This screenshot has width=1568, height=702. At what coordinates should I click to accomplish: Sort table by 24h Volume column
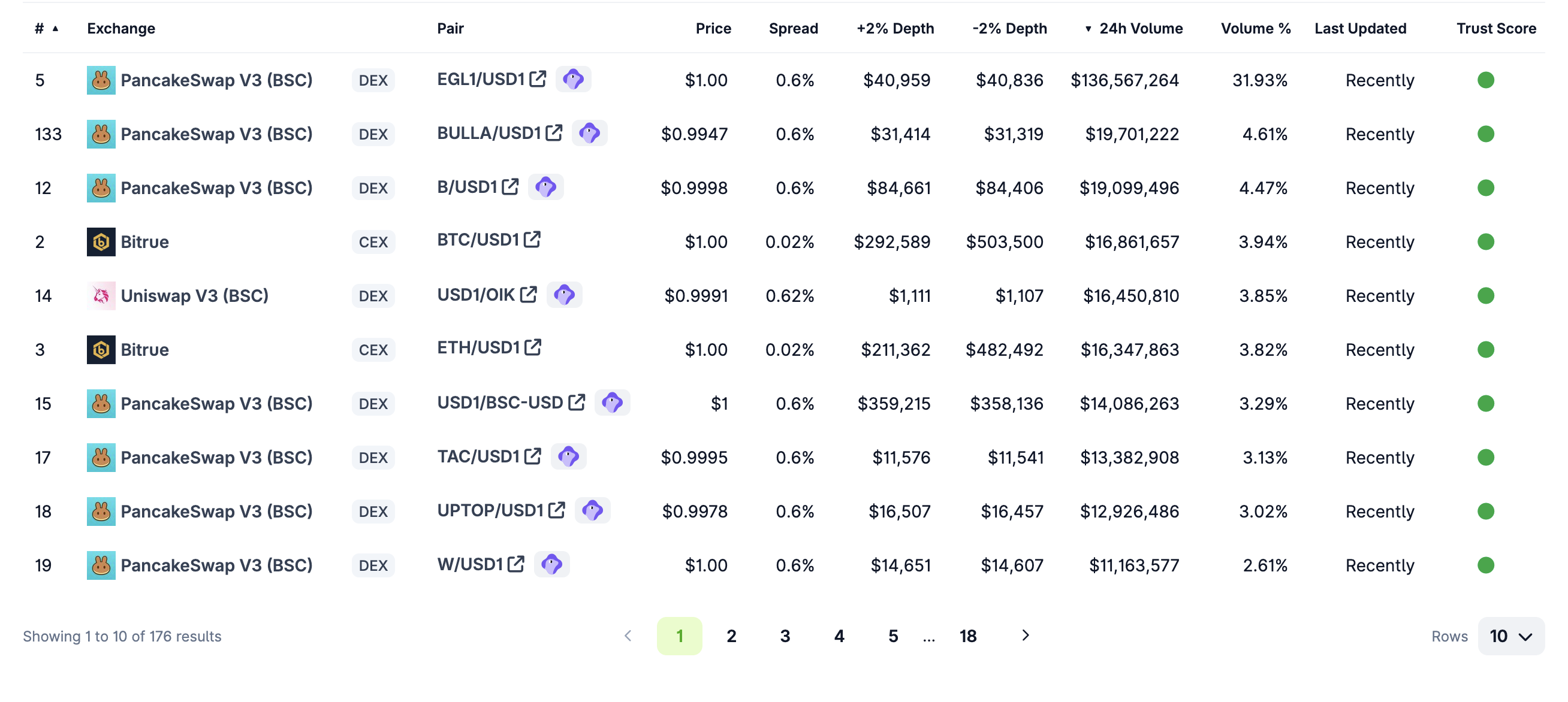1140,29
